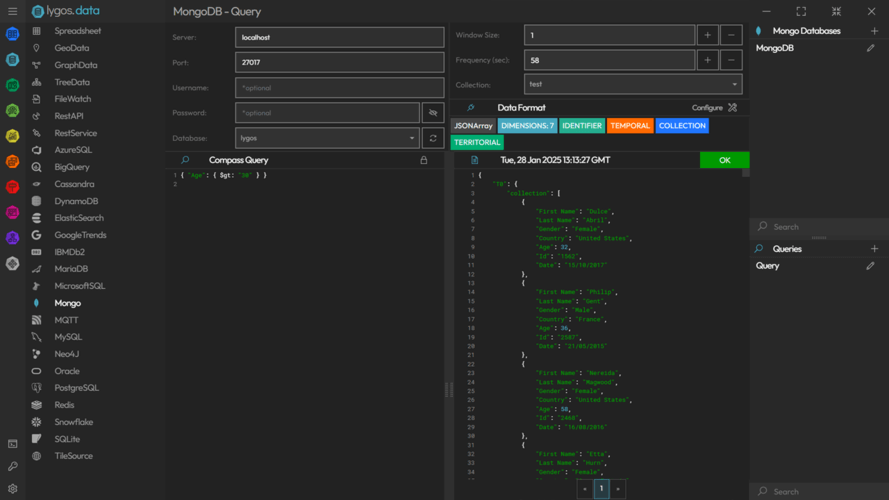The width and height of the screenshot is (889, 500).
Task: Open the hamburger menu icon
Action: tap(12, 11)
